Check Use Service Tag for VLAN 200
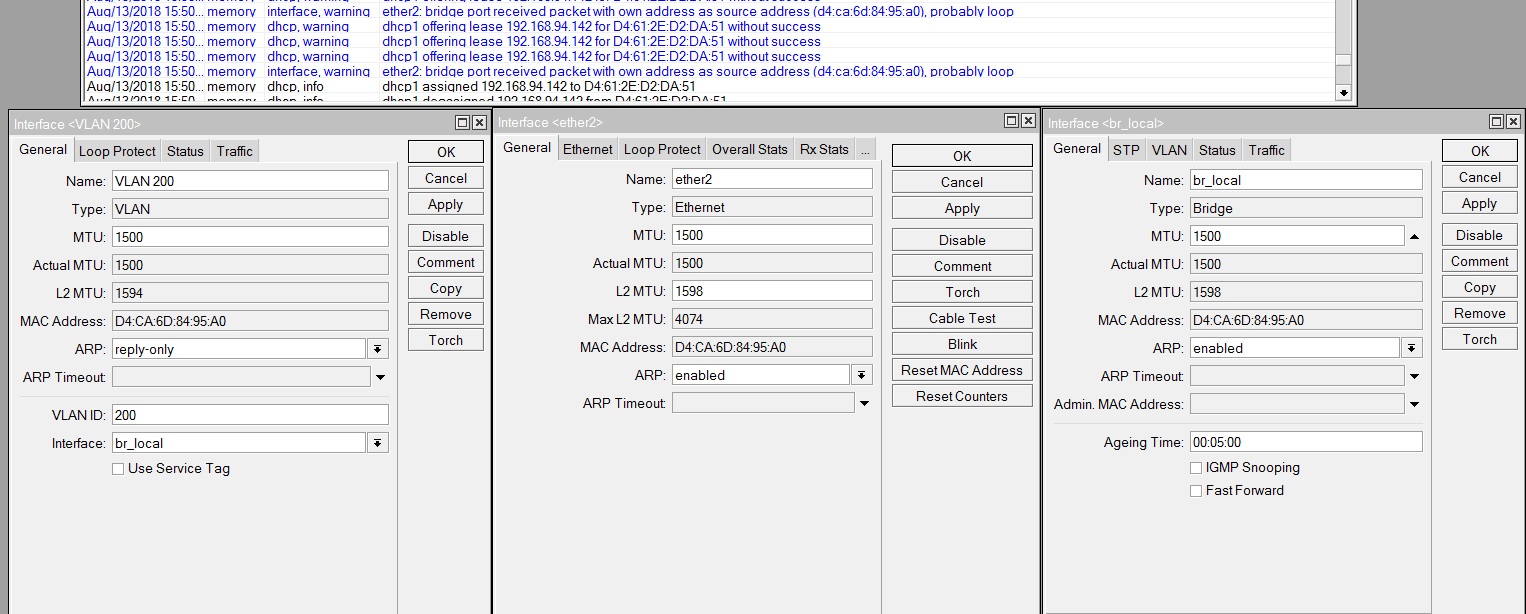Viewport: 1526px width, 614px height. pos(117,468)
